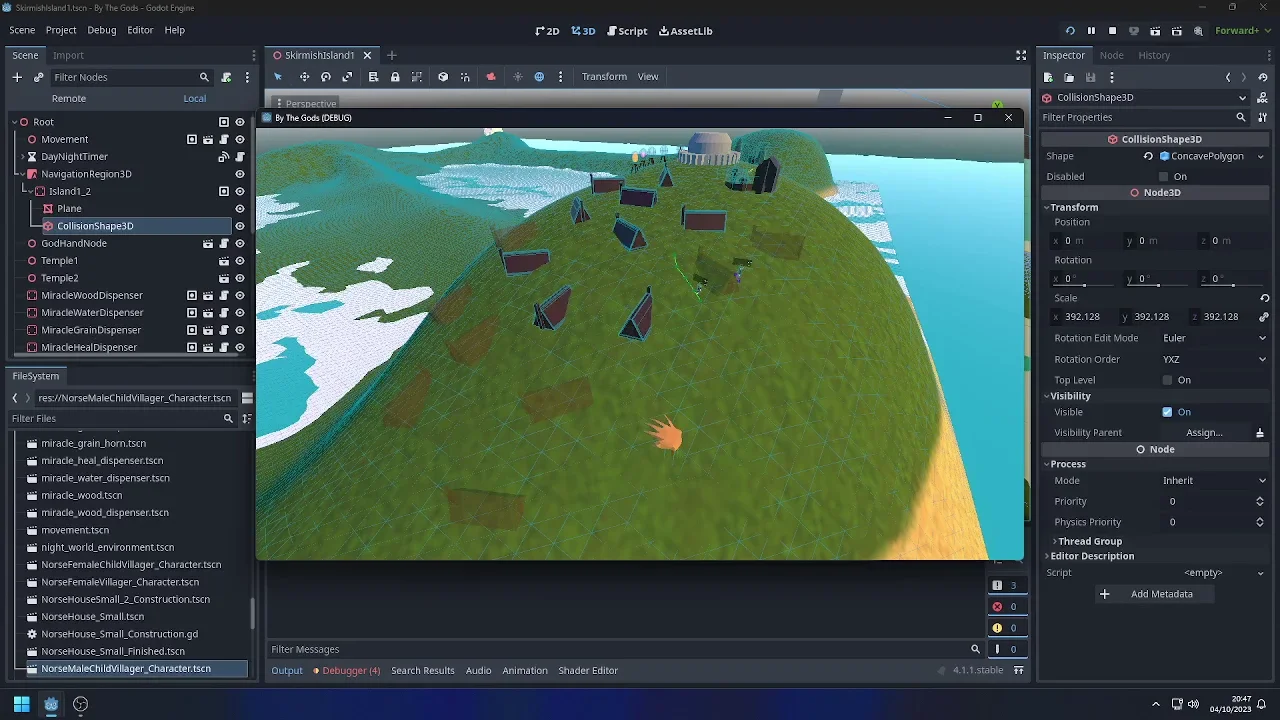Hide the Plane node
Image resolution: width=1280 pixels, height=720 pixels.
(x=240, y=208)
